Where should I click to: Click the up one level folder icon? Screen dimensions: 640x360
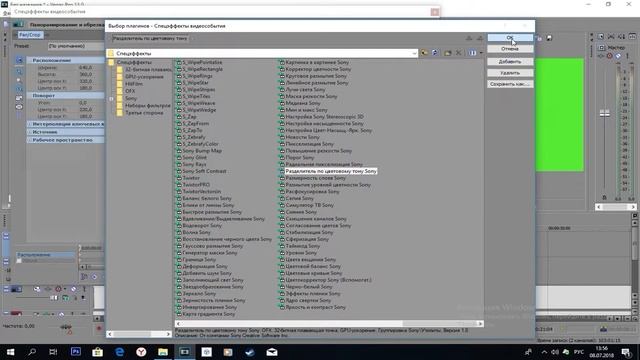click(424, 53)
